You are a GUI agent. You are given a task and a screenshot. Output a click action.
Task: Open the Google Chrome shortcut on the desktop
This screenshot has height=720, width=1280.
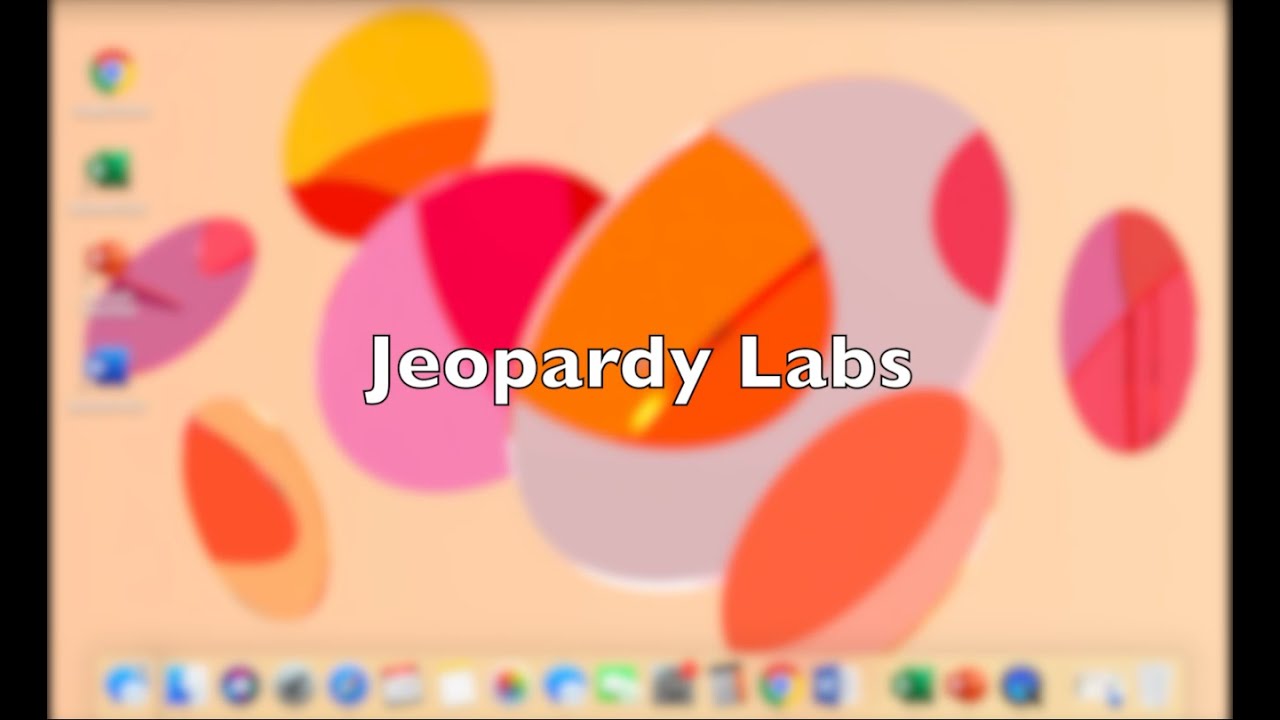pos(111,72)
